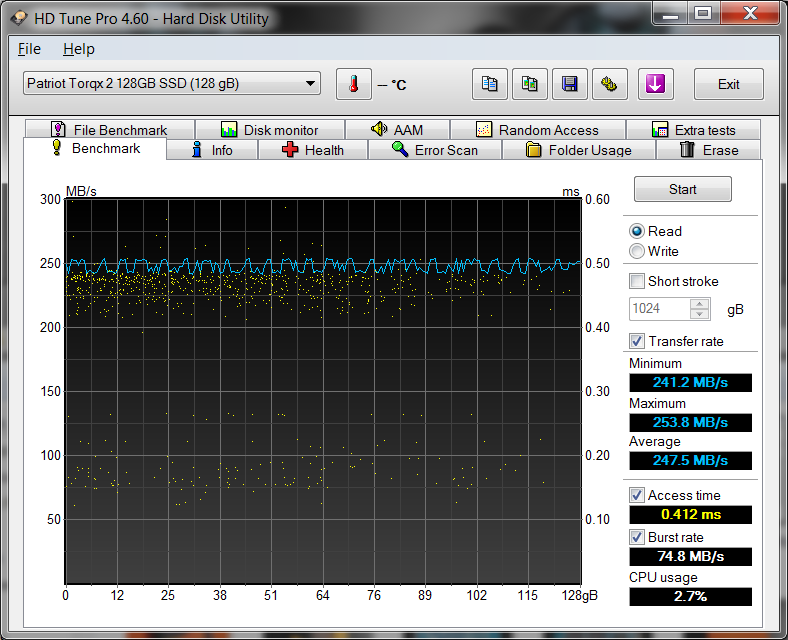This screenshot has width=788, height=640.
Task: Click the Exit button
Action: click(x=728, y=84)
